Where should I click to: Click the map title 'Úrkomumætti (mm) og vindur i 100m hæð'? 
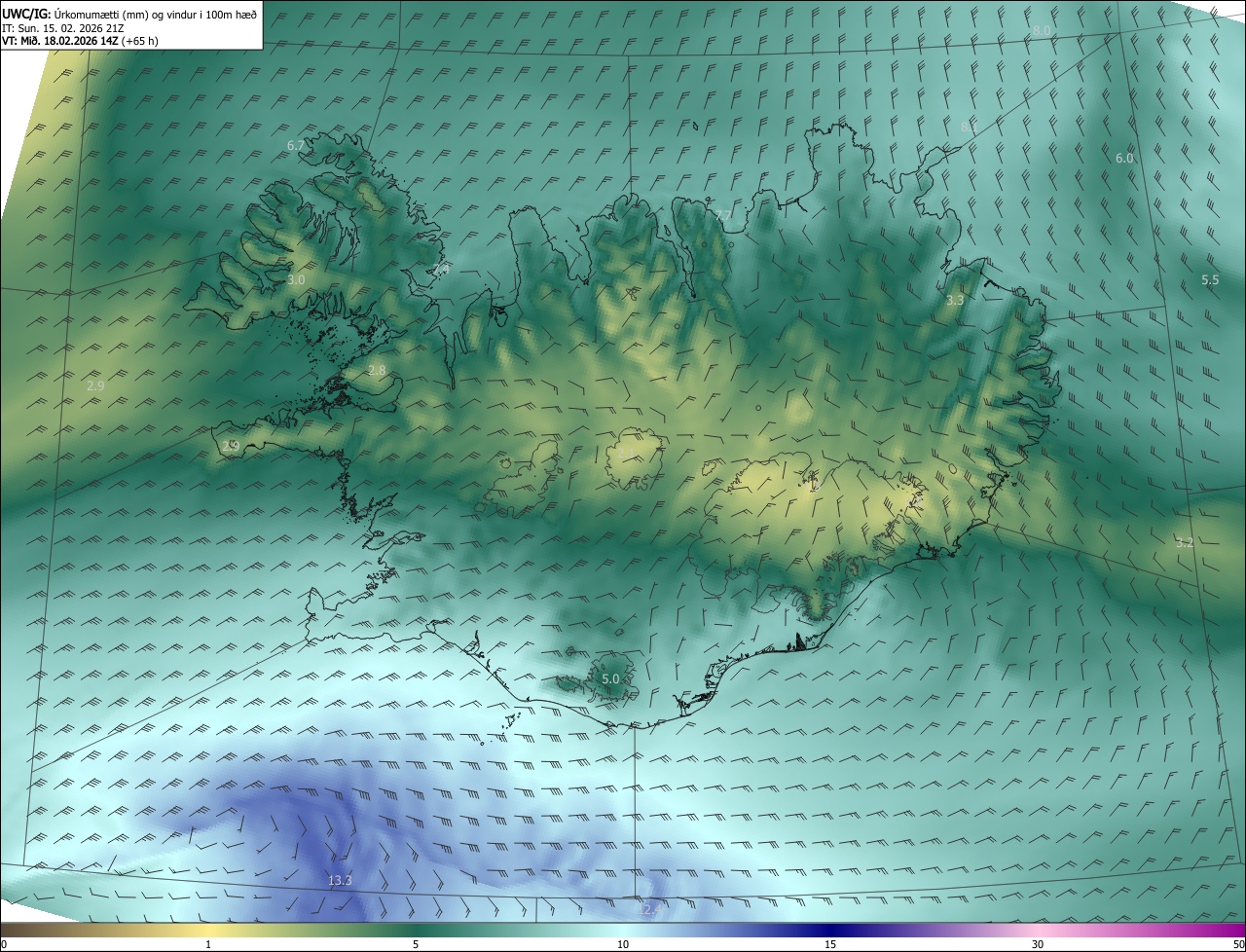(x=155, y=14)
